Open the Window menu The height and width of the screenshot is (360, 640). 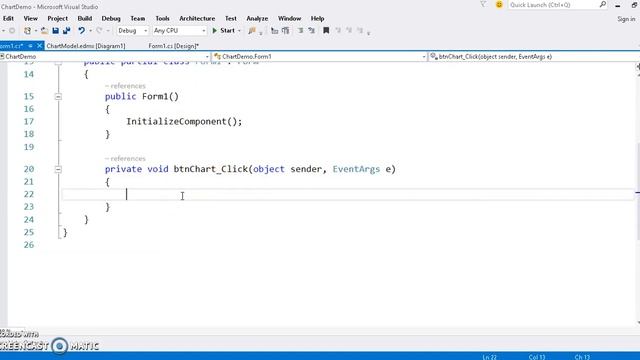click(289, 18)
